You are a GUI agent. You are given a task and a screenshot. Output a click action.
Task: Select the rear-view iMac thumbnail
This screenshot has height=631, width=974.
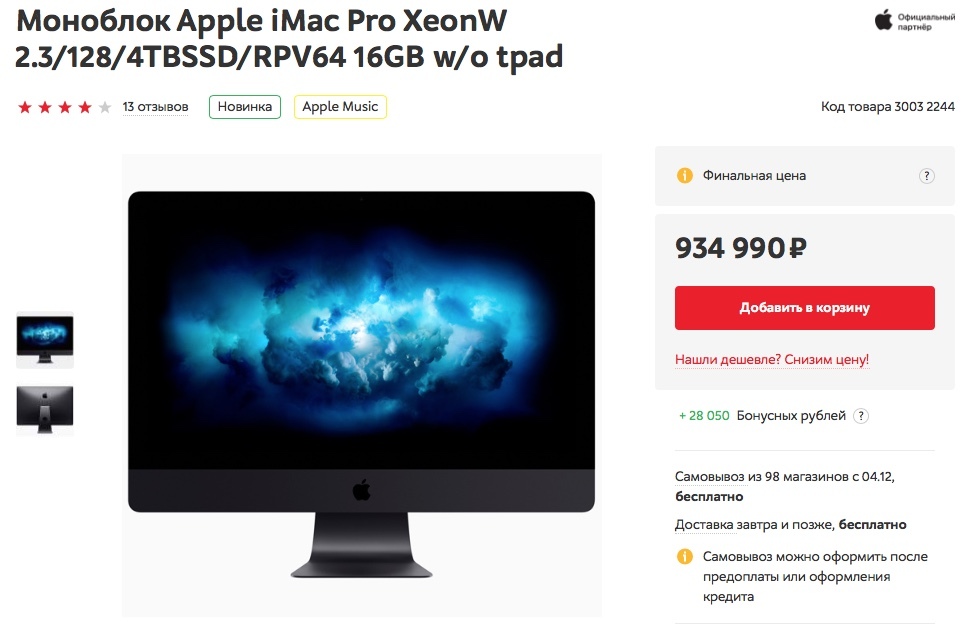pyautogui.click(x=45, y=409)
